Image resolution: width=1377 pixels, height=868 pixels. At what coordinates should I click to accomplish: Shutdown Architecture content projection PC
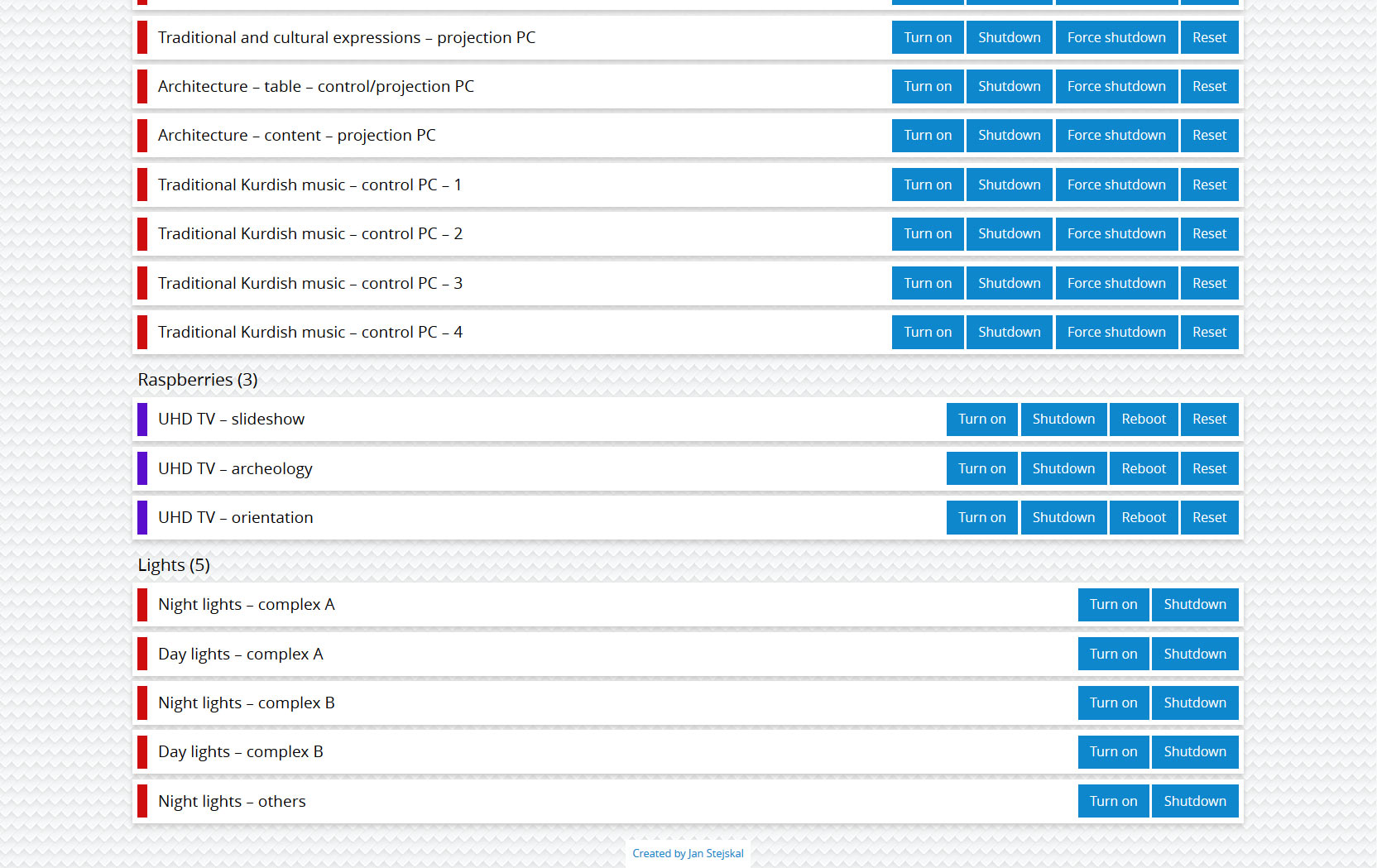pos(1010,135)
